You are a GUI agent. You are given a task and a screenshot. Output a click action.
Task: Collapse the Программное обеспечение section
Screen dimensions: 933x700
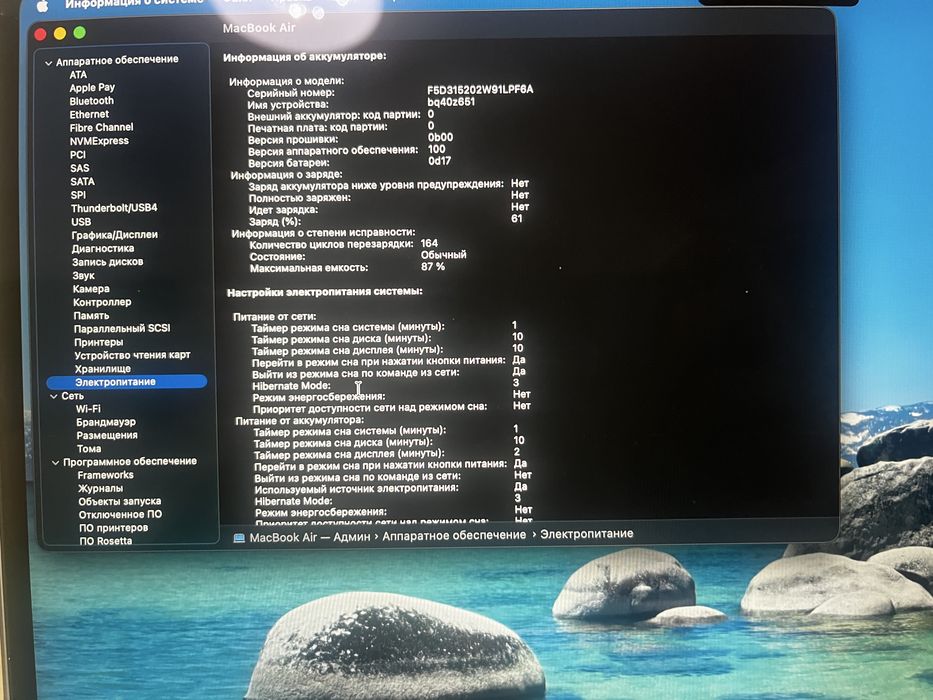click(x=56, y=462)
